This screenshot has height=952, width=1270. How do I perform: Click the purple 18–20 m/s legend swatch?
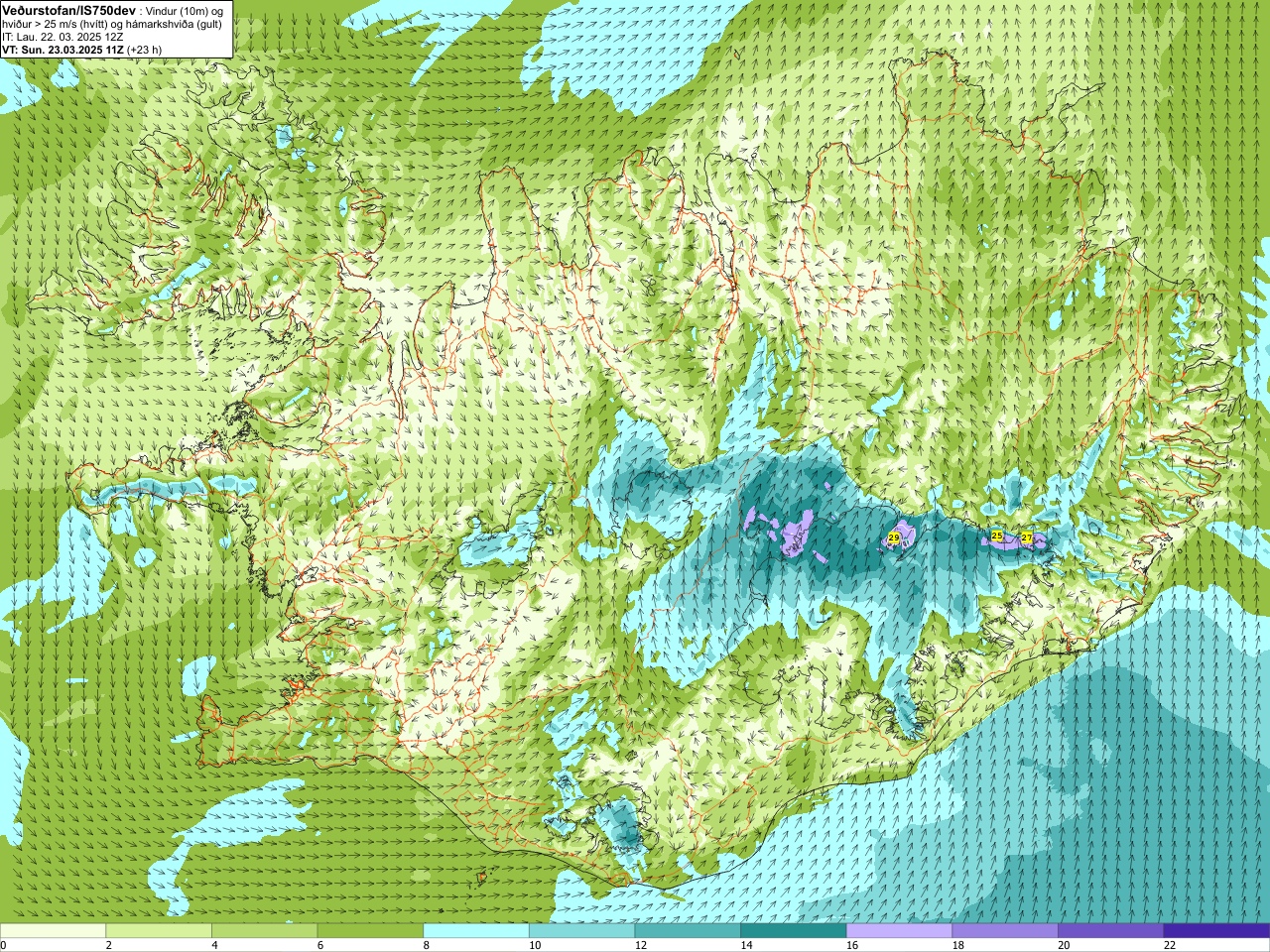(1005, 931)
